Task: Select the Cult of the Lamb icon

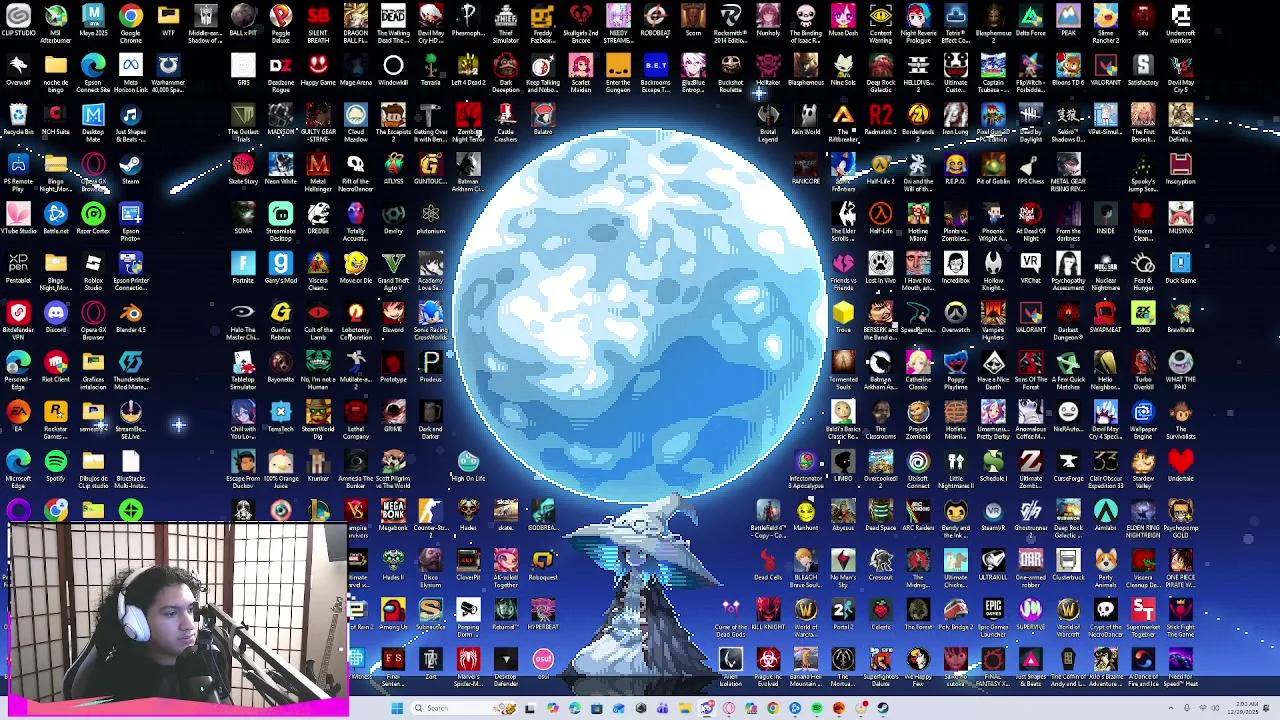Action: click(318, 318)
